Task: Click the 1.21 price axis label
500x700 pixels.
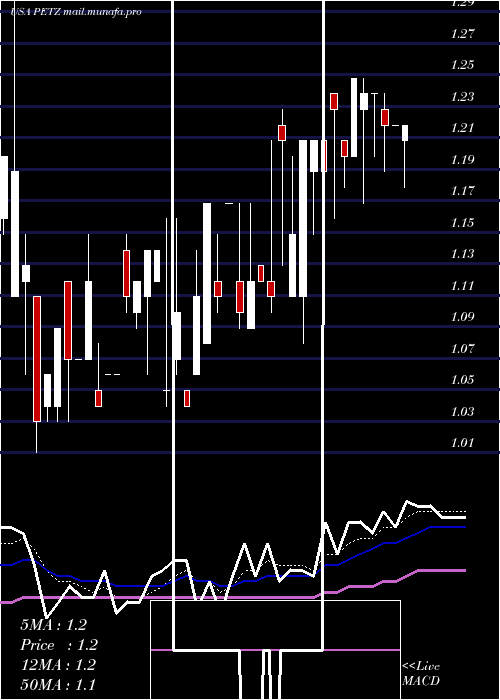Action: [462, 128]
